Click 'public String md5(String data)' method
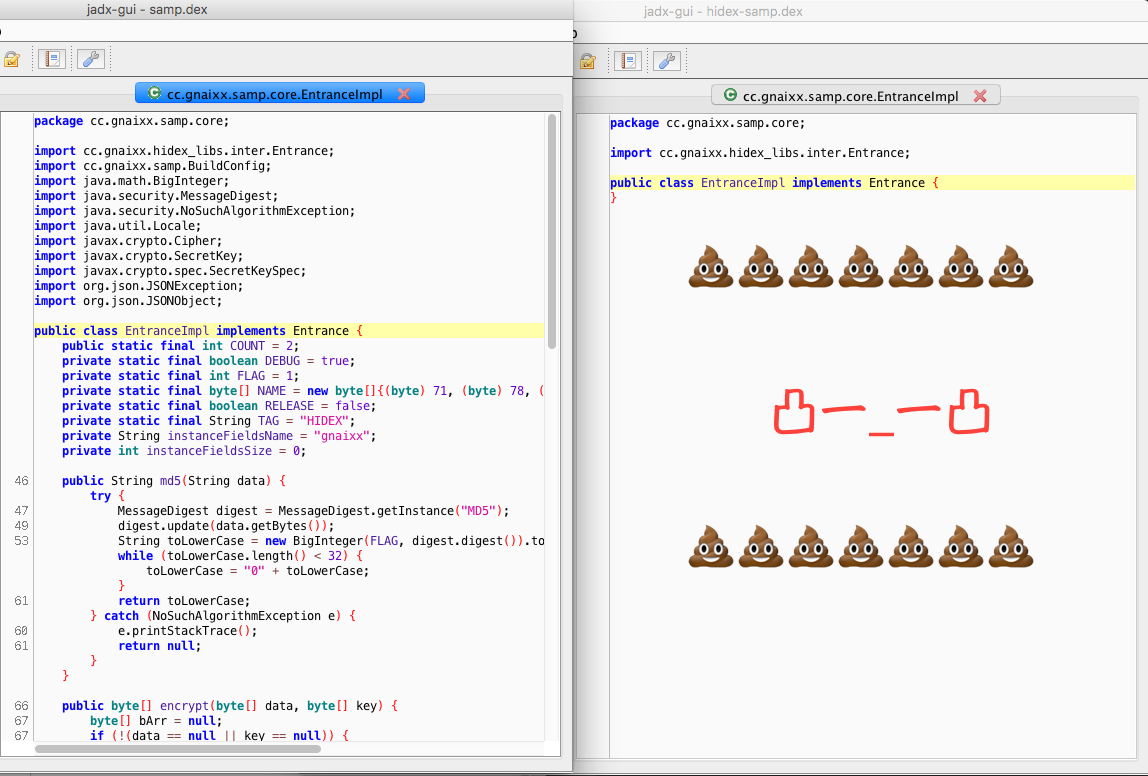This screenshot has height=776, width=1148. 174,481
